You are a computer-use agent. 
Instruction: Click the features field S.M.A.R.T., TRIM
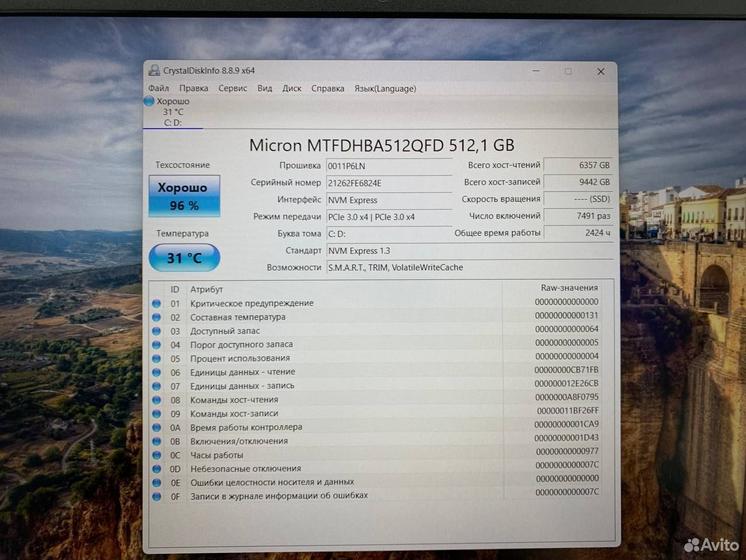coord(470,267)
